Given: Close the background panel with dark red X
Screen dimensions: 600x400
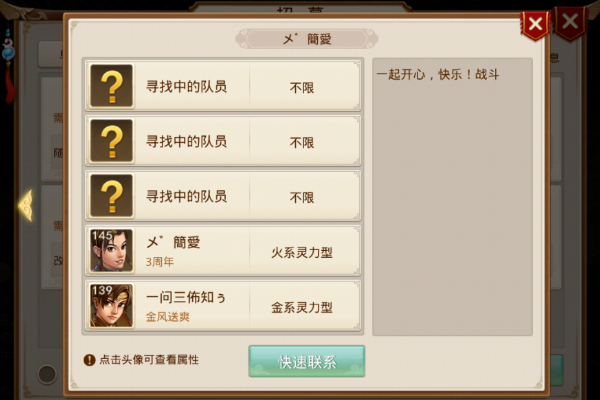Looking at the screenshot, I should coord(570,22).
